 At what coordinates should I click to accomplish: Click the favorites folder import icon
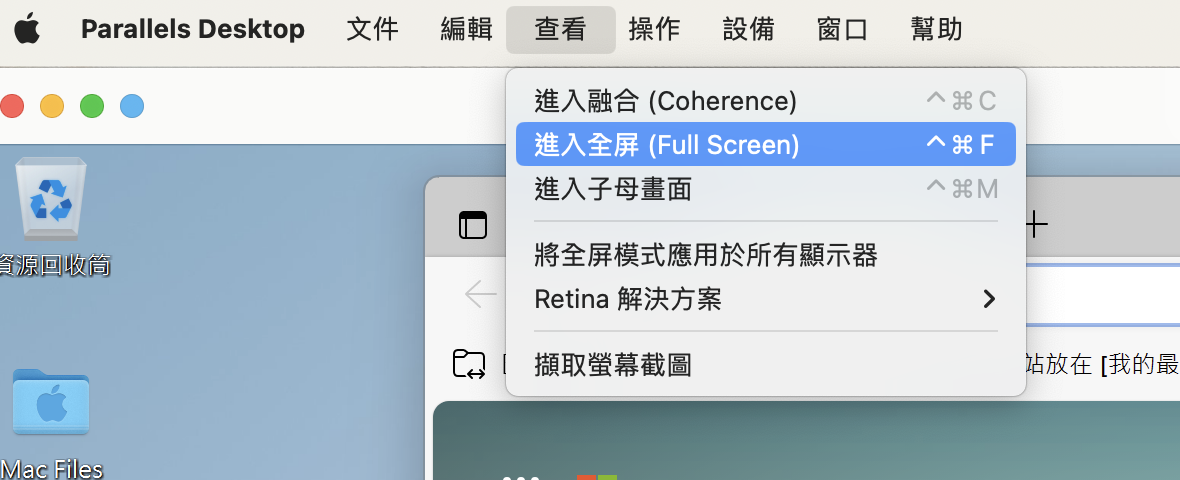pos(469,364)
